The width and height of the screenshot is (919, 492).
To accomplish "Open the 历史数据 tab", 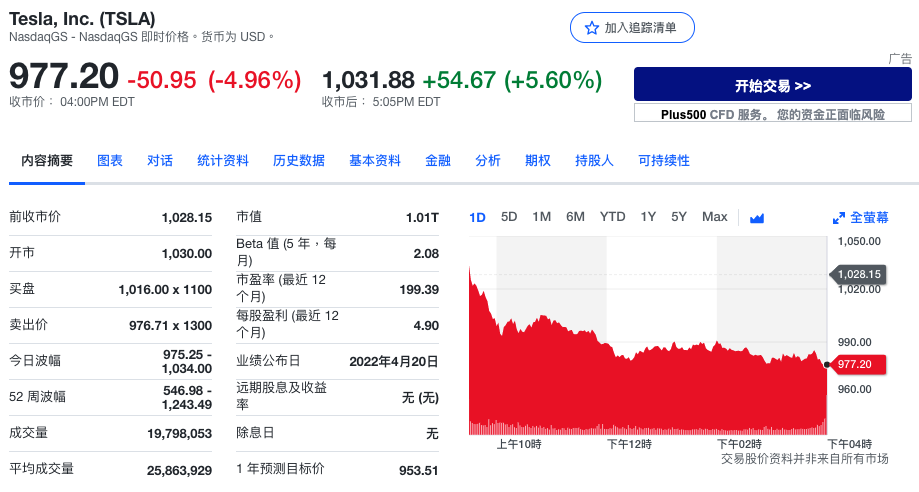I will tap(299, 161).
